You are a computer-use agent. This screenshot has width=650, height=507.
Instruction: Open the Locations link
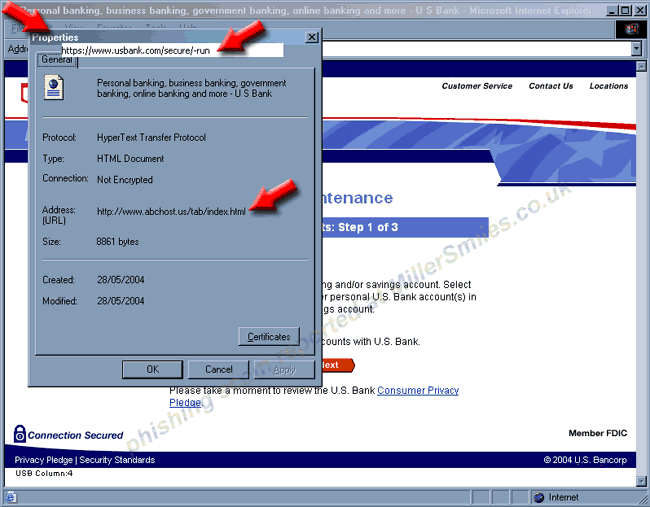(609, 86)
